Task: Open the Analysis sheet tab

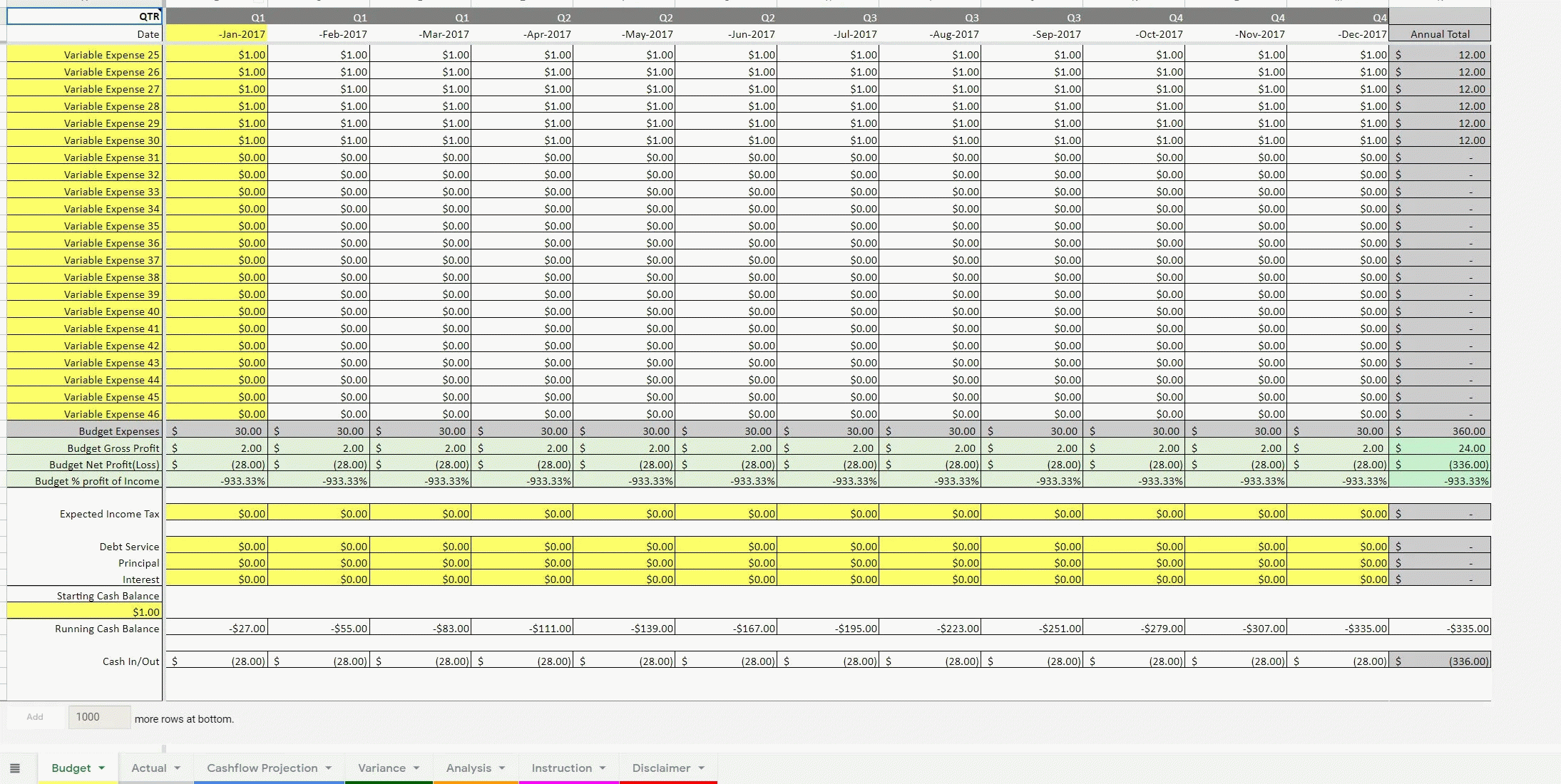Action: pyautogui.click(x=469, y=768)
